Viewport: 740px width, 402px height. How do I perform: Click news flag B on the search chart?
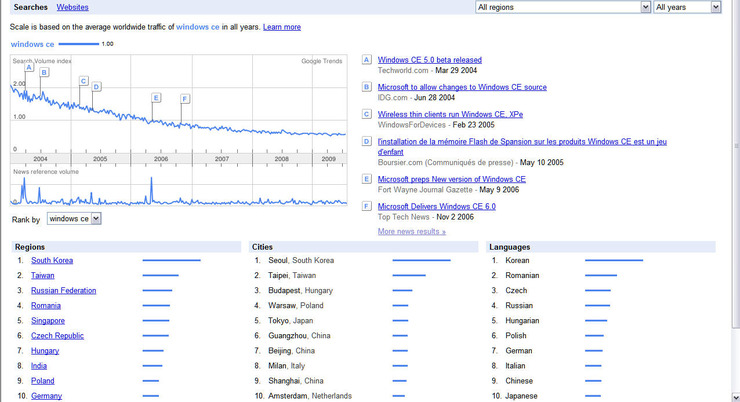[x=44, y=72]
